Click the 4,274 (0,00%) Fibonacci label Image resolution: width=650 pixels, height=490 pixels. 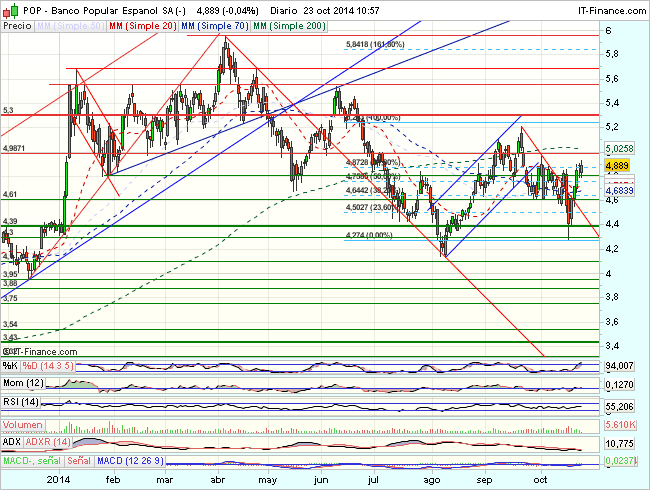[x=369, y=235]
